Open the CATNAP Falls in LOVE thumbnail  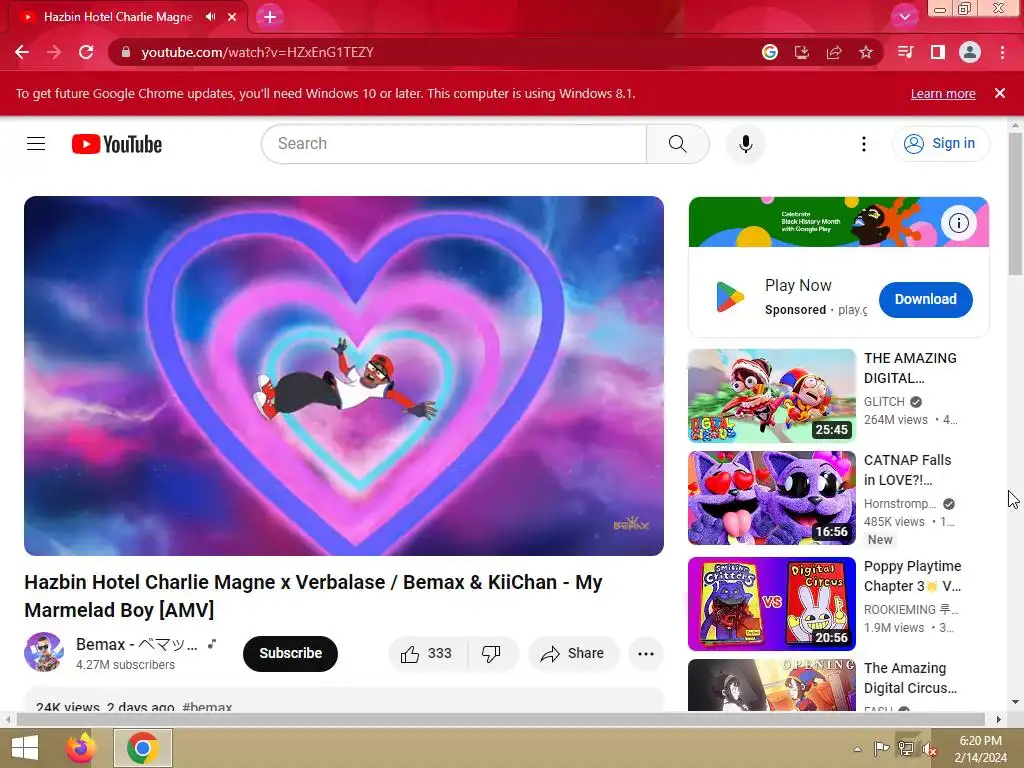point(772,498)
